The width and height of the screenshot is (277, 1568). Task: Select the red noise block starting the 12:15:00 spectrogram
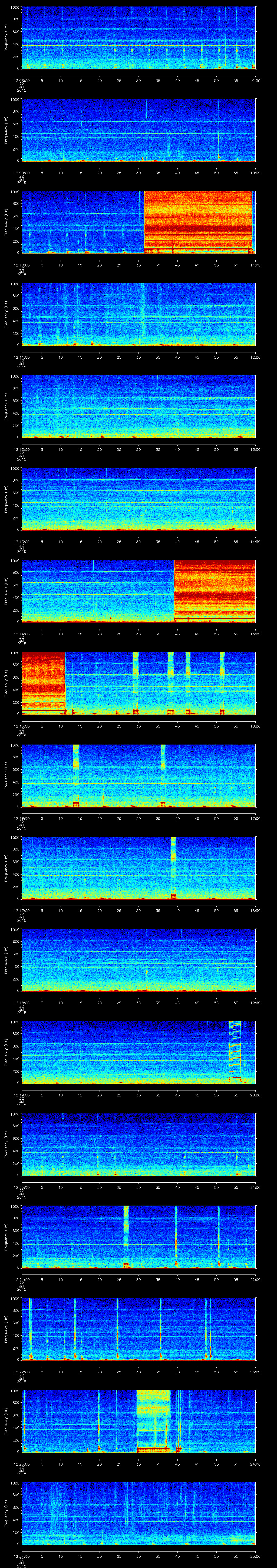(x=43, y=683)
